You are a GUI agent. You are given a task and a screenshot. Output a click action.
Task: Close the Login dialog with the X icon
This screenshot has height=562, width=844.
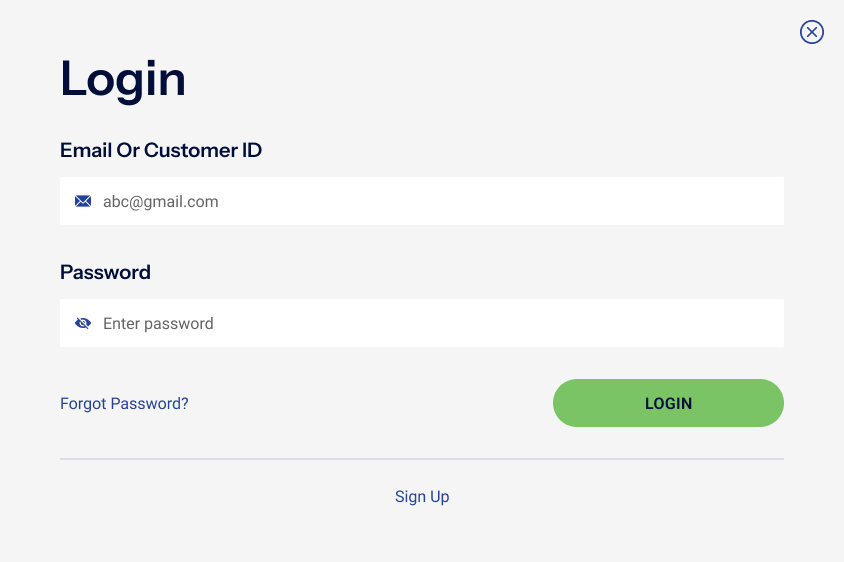click(812, 32)
